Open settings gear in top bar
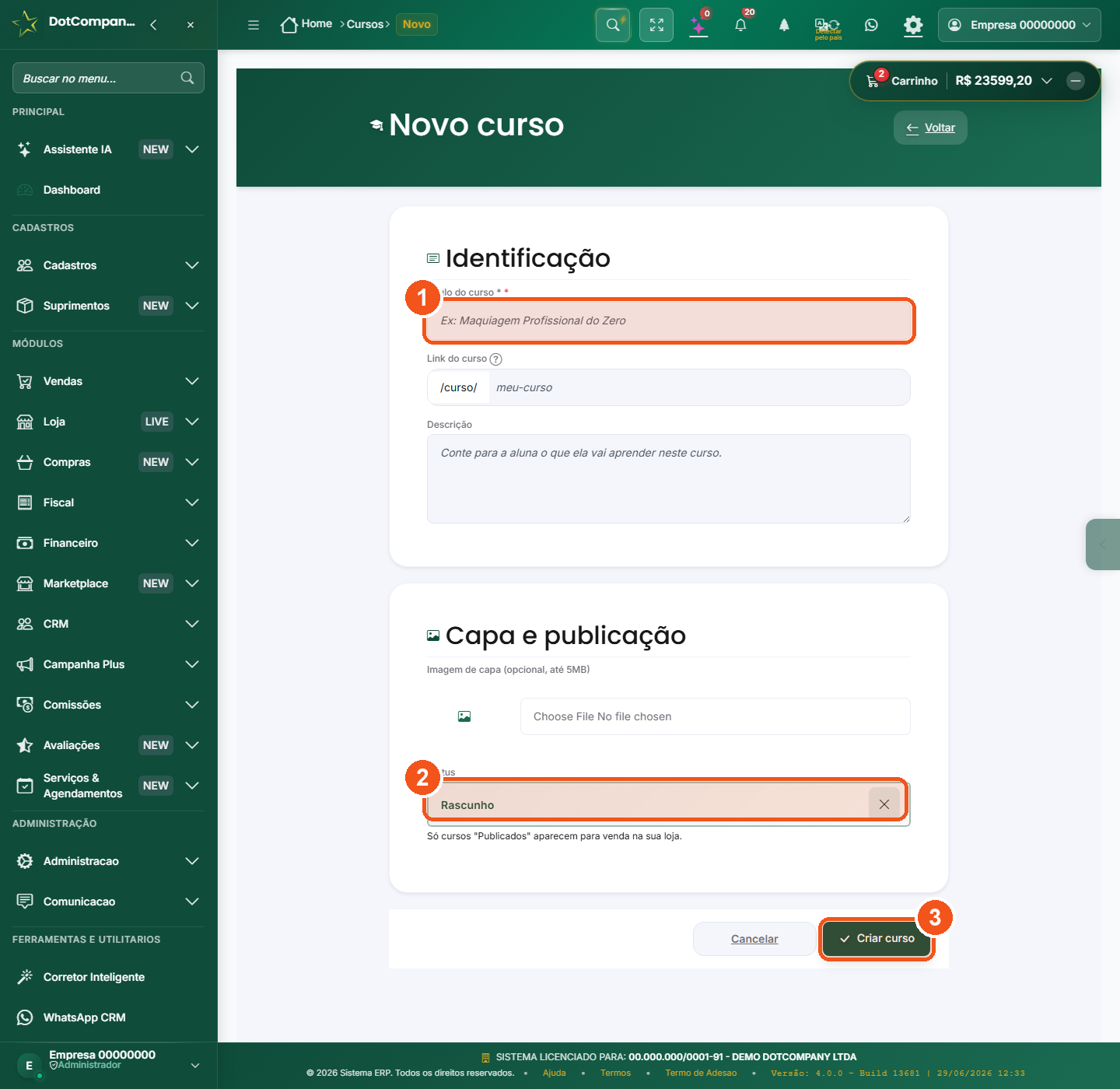The image size is (1120, 1089). click(913, 25)
